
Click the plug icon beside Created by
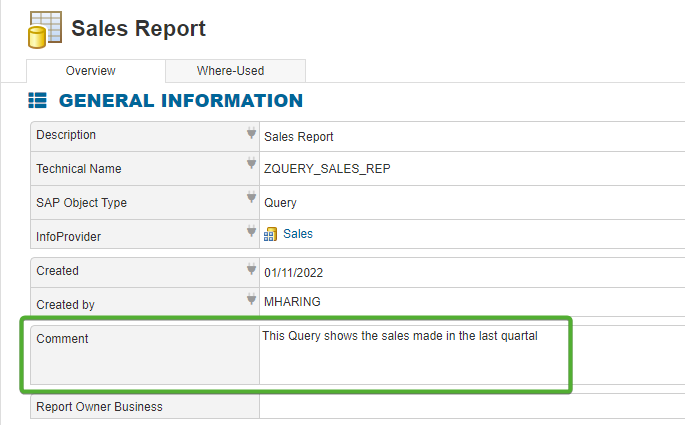coord(251,299)
